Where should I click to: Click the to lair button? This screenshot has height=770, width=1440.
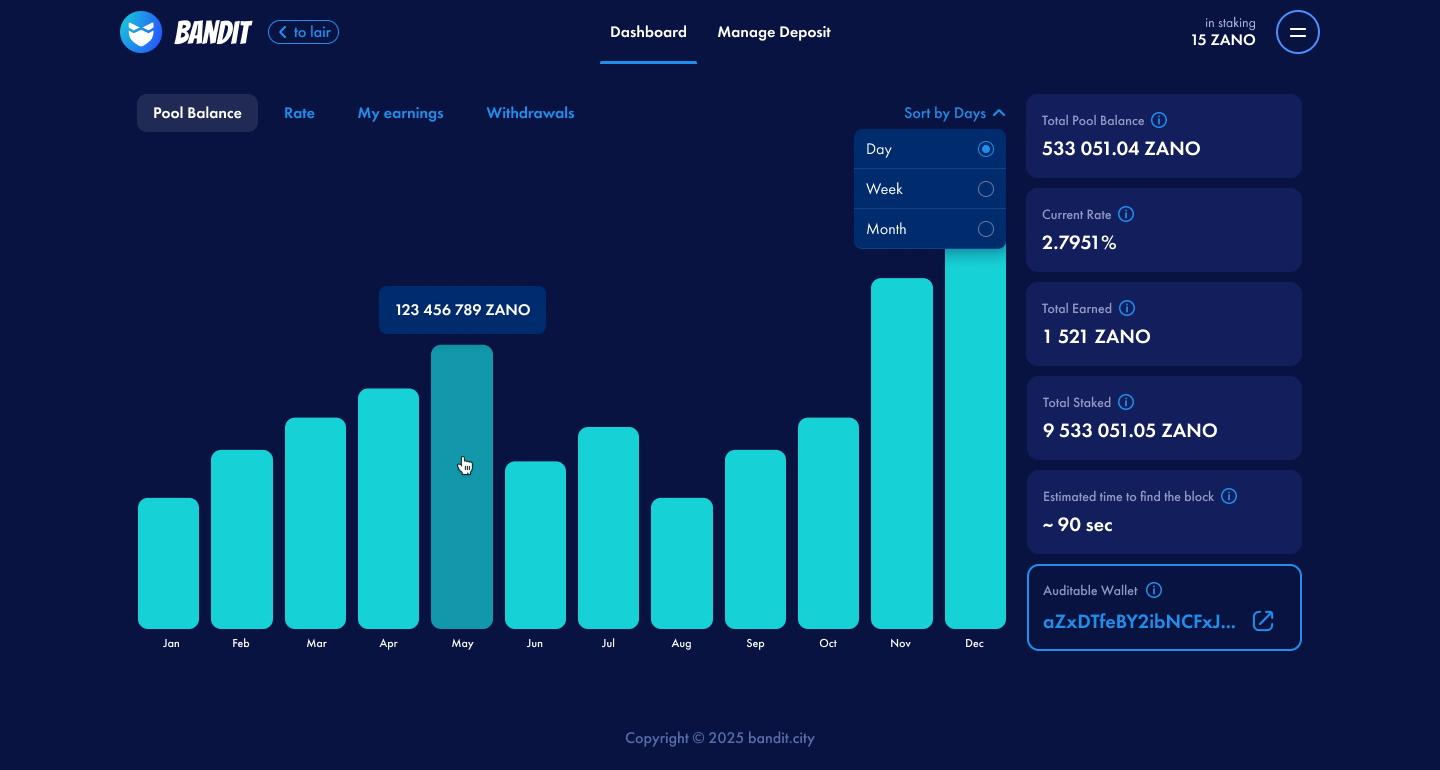303,32
